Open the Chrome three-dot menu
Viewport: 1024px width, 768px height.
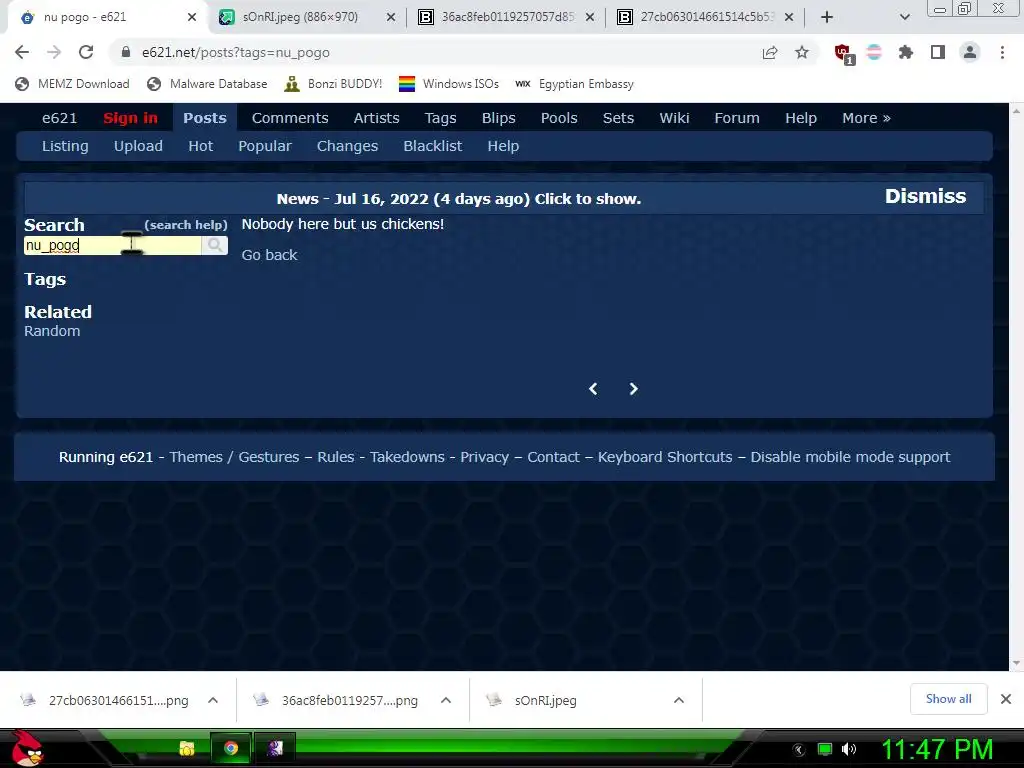[1002, 52]
